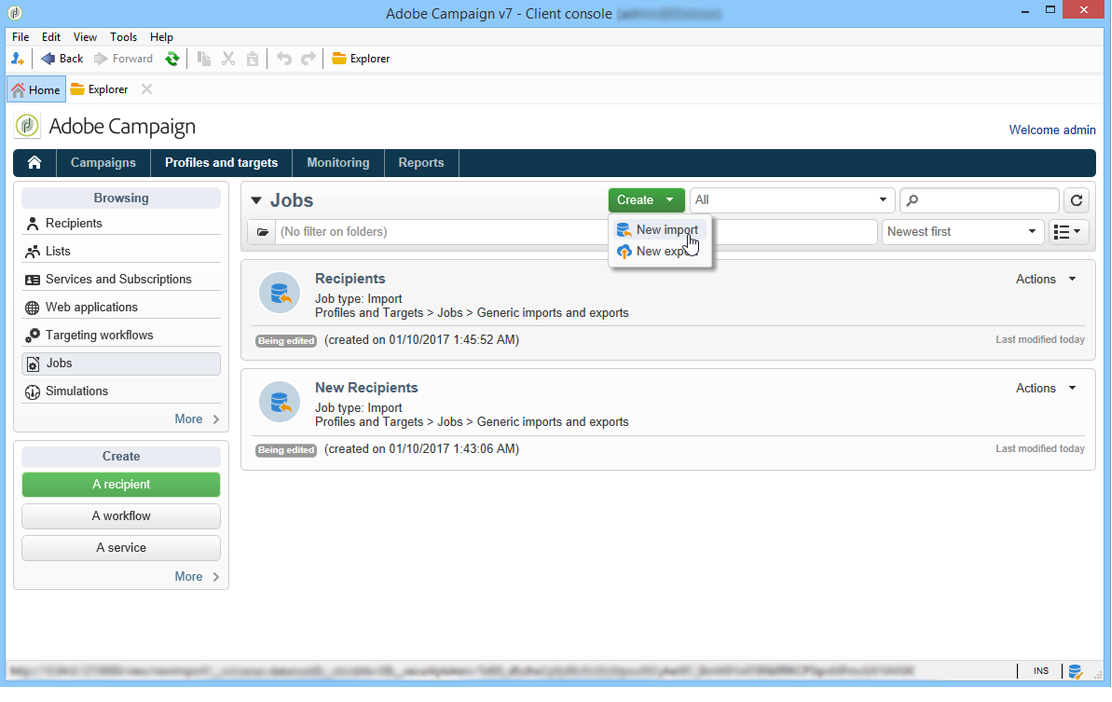Click the Back arrow icon in toolbar
The height and width of the screenshot is (702, 1112).
click(x=48, y=59)
